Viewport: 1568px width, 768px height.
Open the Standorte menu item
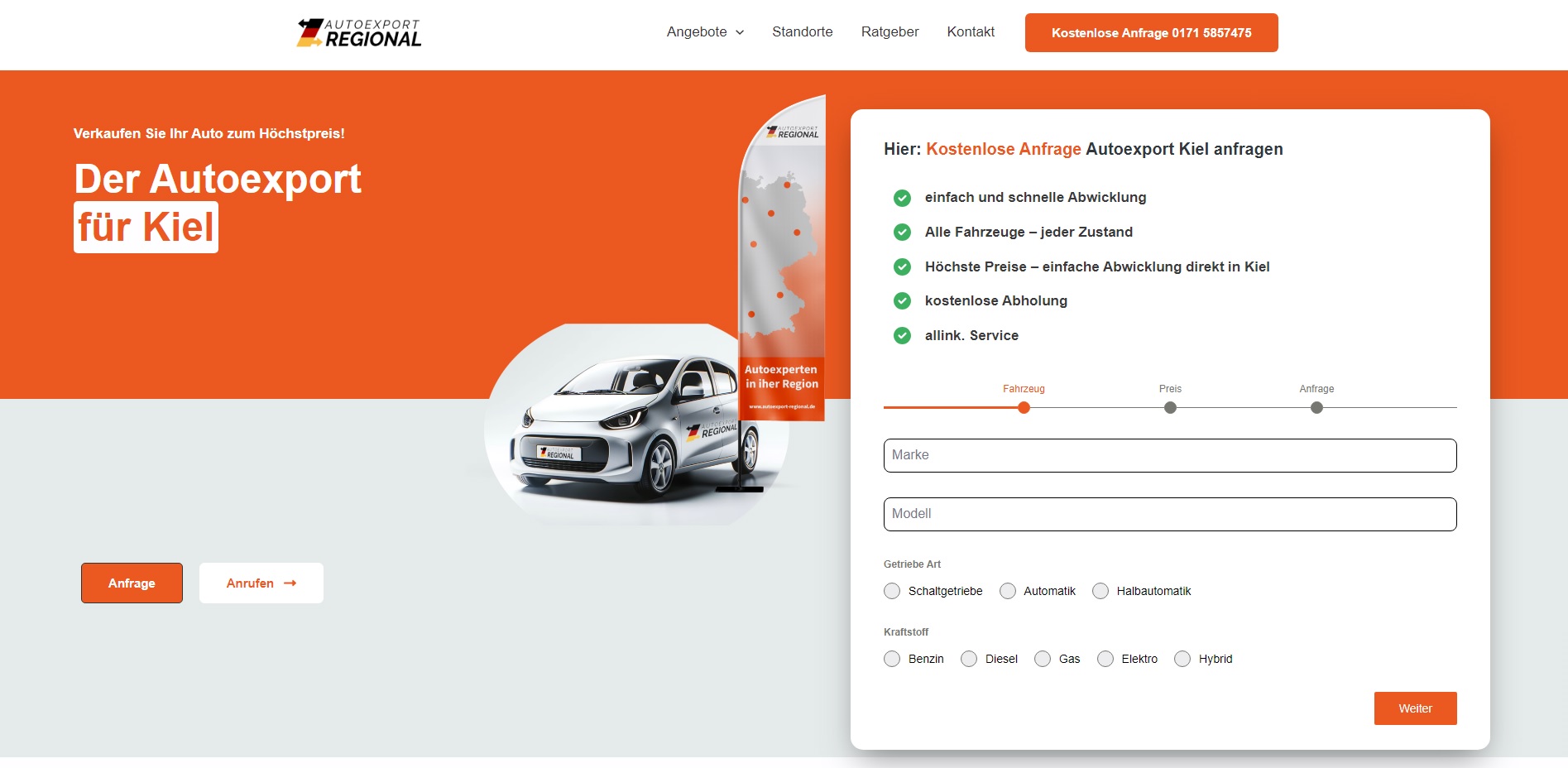click(x=801, y=32)
